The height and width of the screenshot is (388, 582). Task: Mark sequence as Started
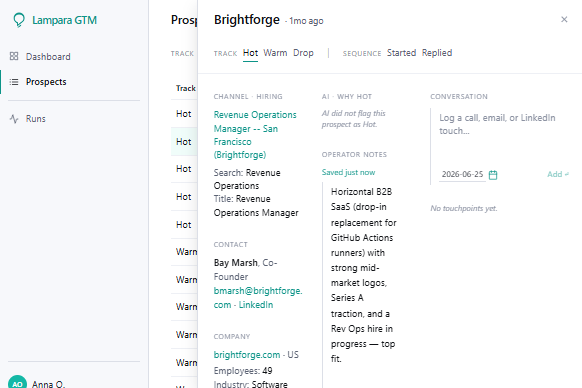coord(401,53)
